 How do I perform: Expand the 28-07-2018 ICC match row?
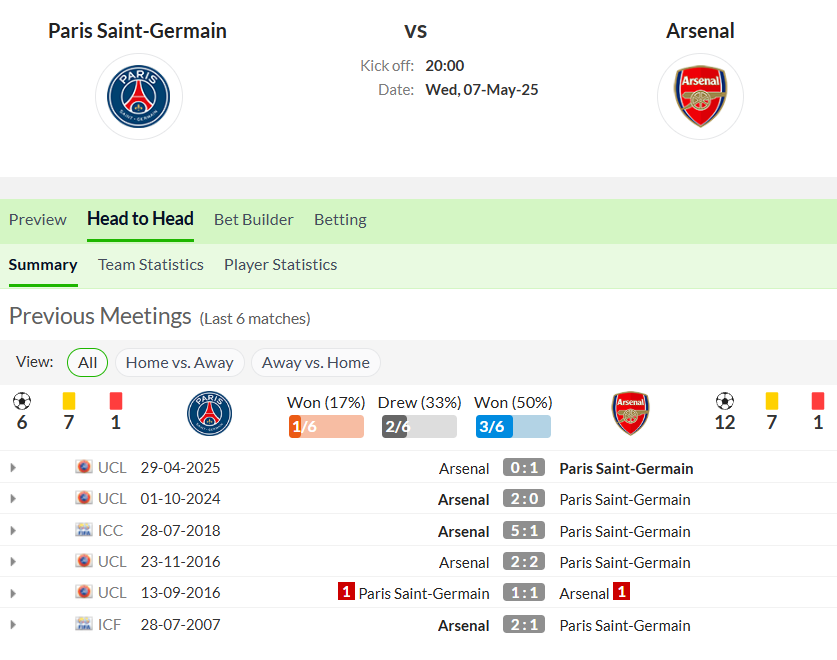coord(13,531)
